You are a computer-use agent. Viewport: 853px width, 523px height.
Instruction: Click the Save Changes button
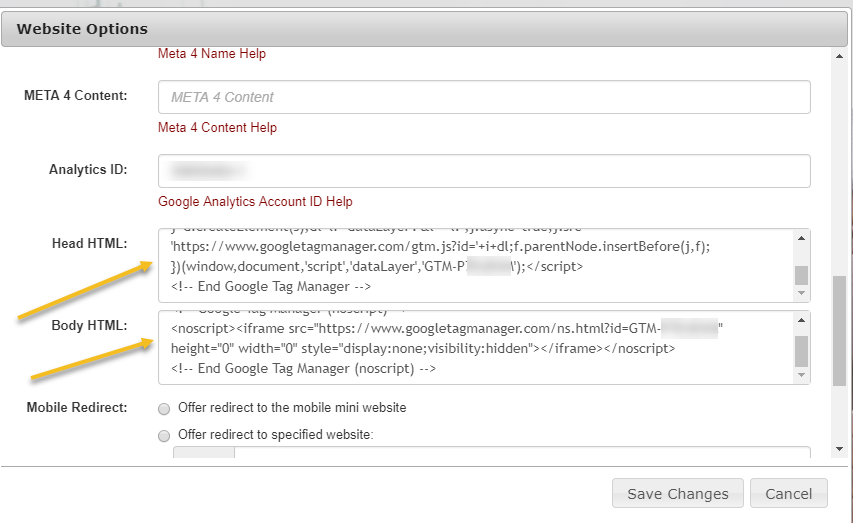678,493
